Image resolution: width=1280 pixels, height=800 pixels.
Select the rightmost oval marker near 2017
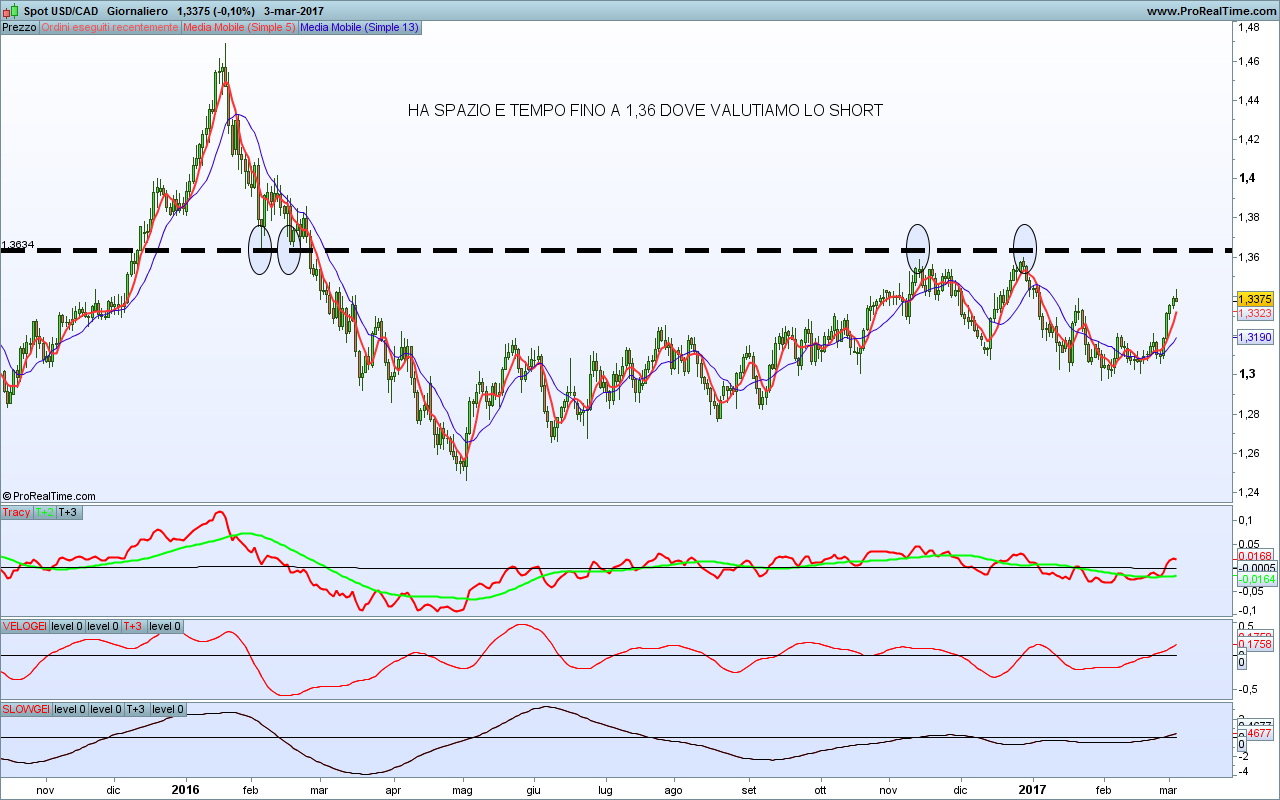click(x=1024, y=246)
